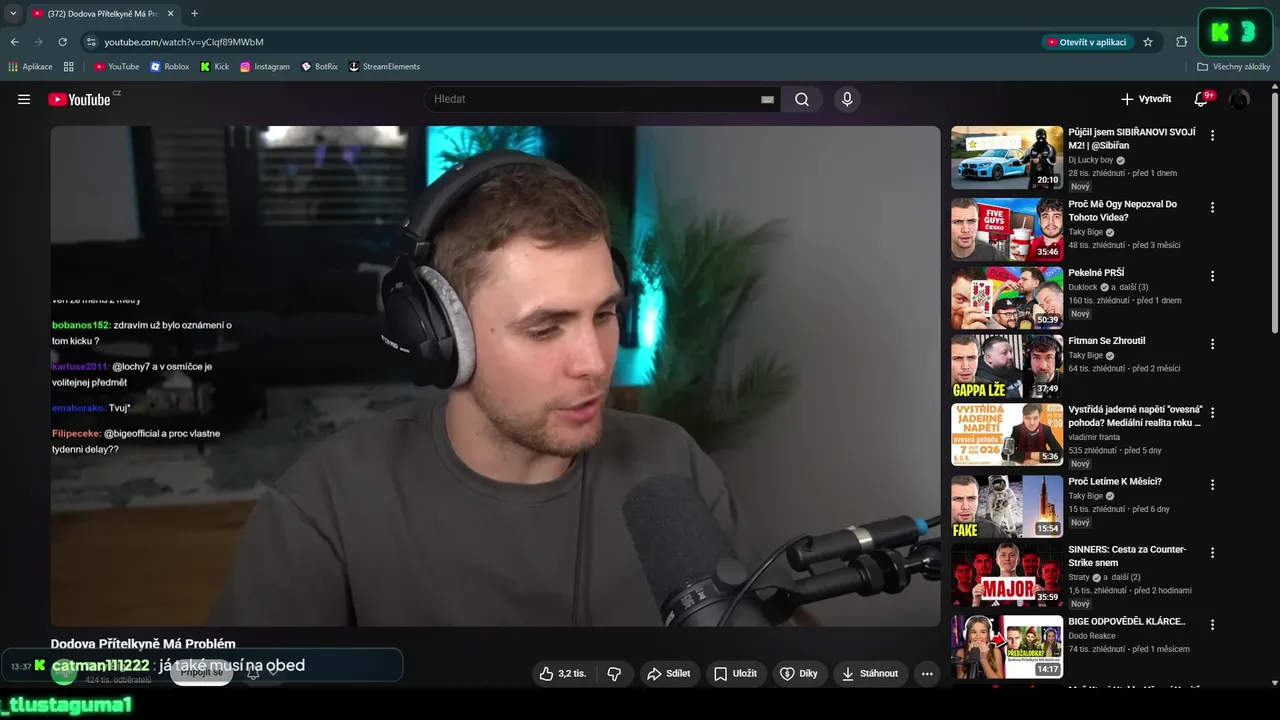Image resolution: width=1280 pixels, height=720 pixels.
Task: View site information icon in address bar
Action: tap(91, 42)
